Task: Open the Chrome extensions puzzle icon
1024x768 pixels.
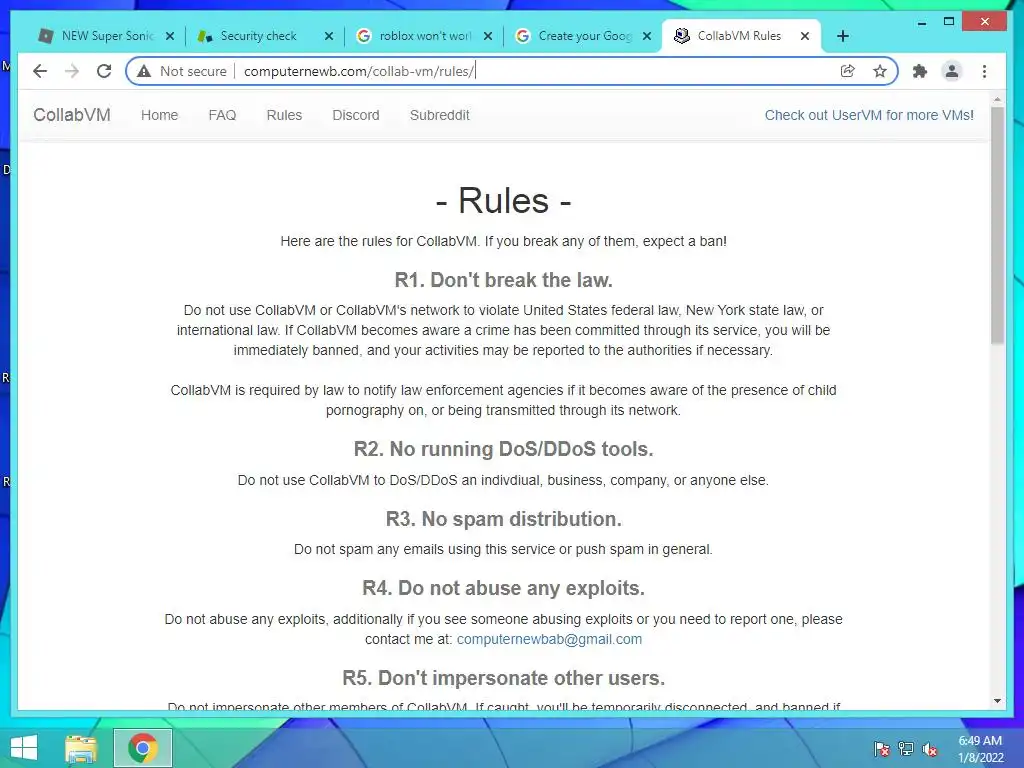Action: pos(920,71)
